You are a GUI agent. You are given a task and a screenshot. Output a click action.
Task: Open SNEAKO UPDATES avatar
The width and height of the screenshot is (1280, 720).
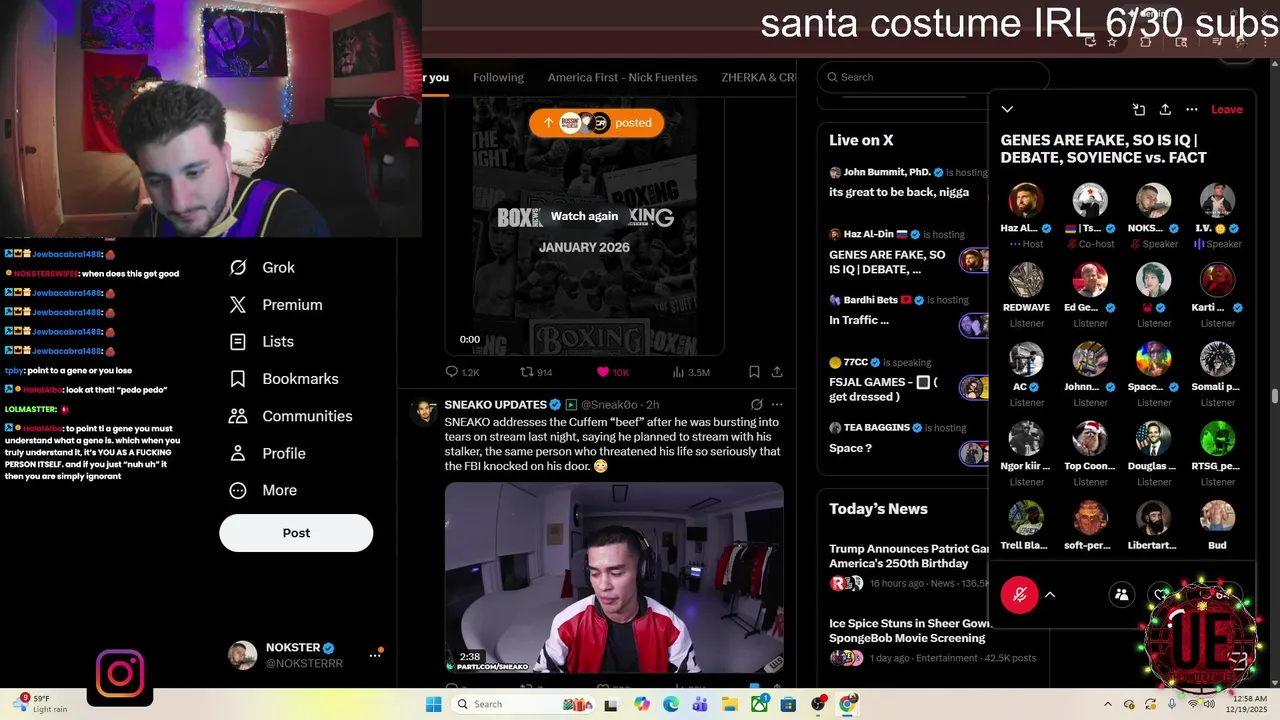click(x=425, y=412)
